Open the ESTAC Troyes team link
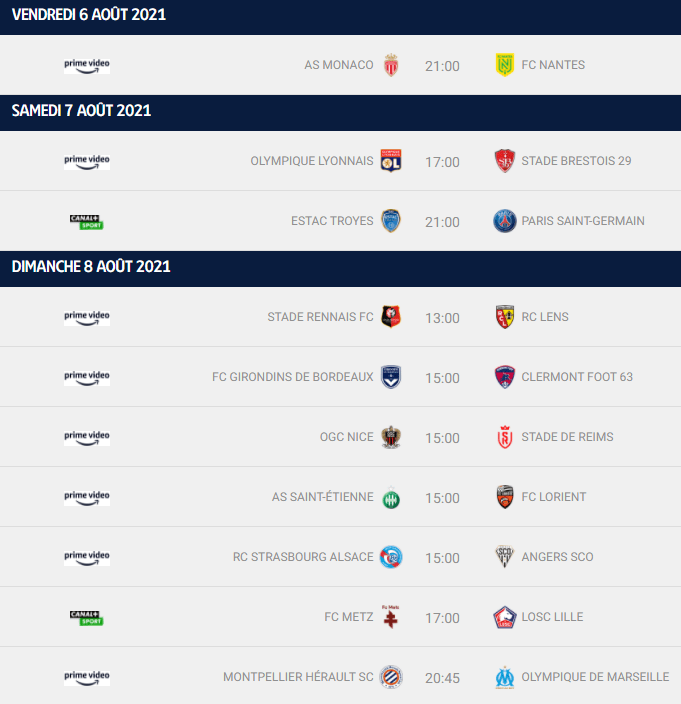This screenshot has width=681, height=704. click(332, 221)
